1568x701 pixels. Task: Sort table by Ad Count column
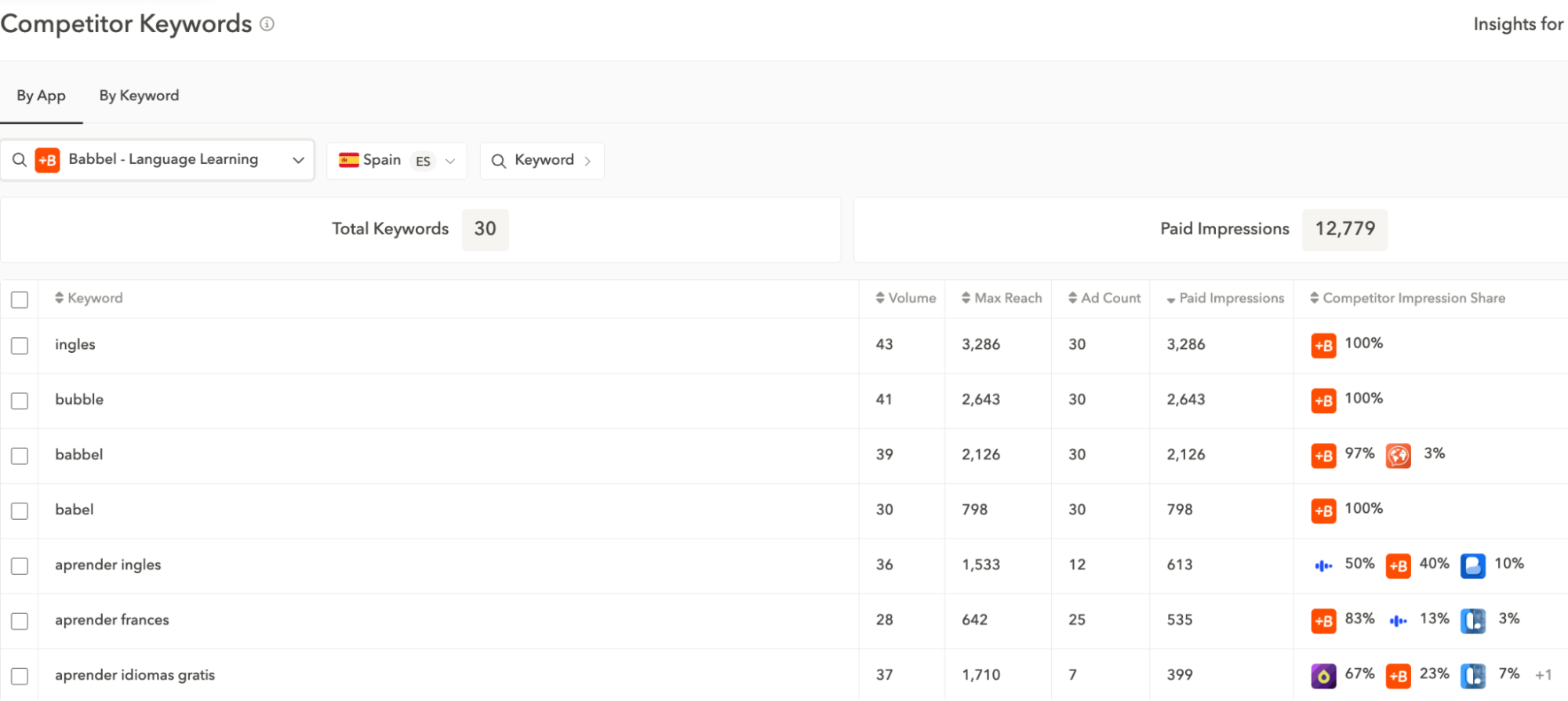(1104, 298)
